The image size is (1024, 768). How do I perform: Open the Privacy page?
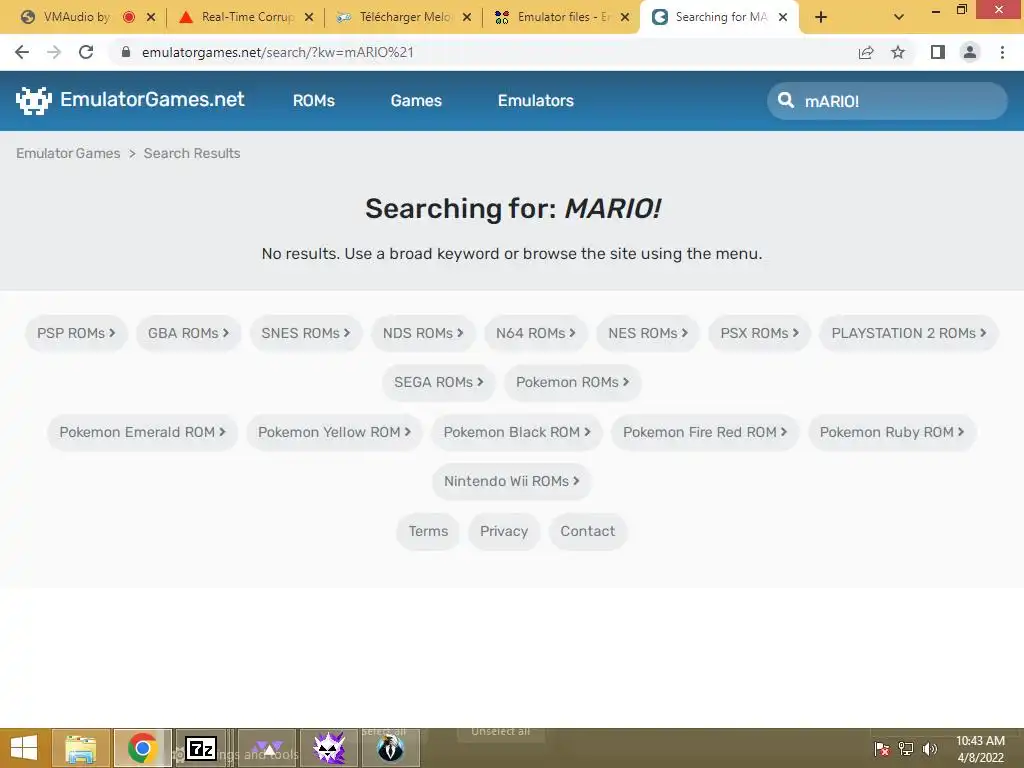click(504, 532)
